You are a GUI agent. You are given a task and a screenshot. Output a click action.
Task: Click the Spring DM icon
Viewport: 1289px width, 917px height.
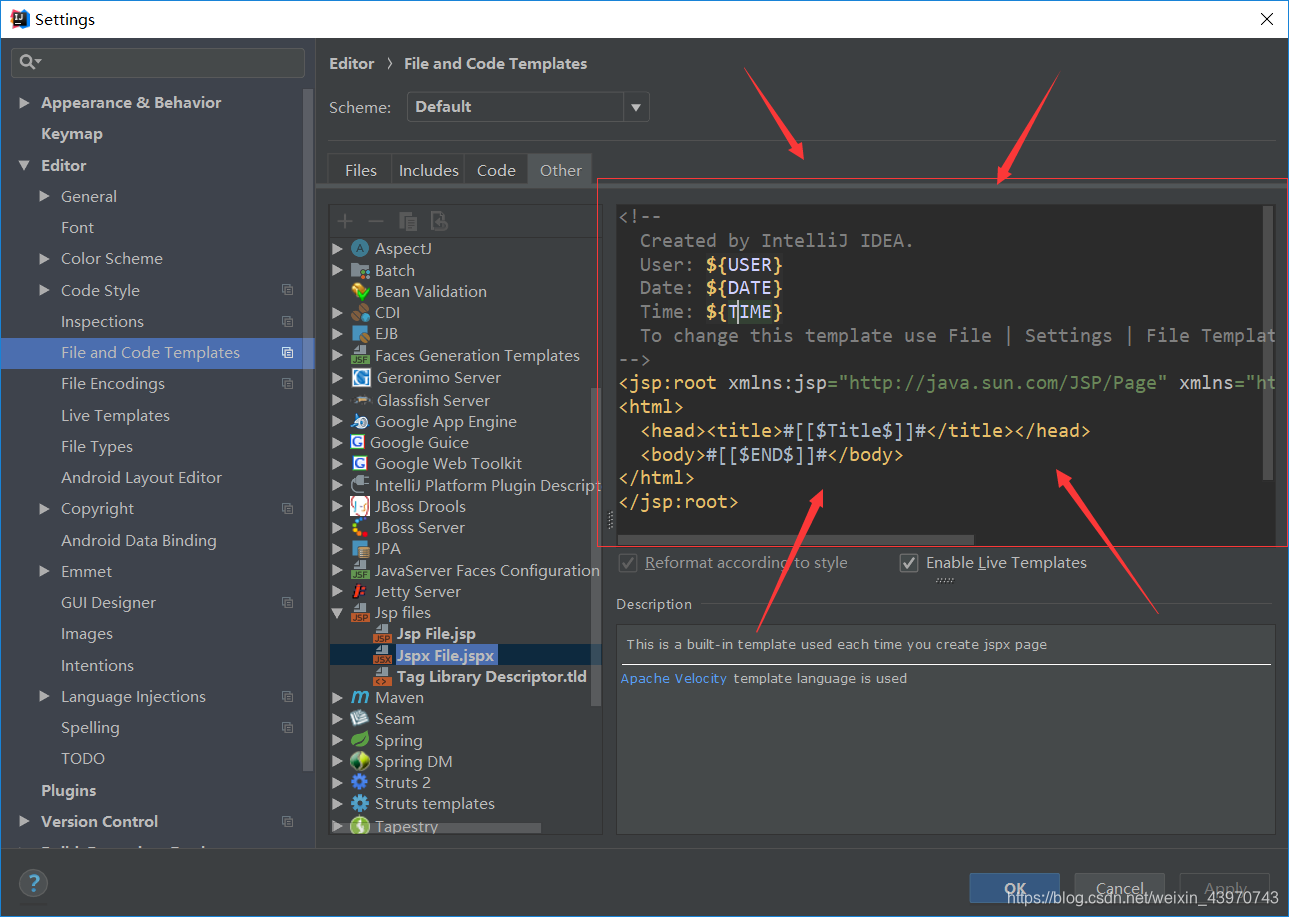tap(360, 761)
